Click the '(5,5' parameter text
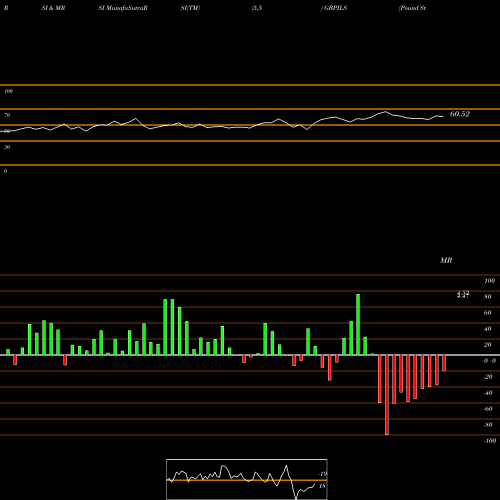Viewport: 500px width, 500px height. 257,8
